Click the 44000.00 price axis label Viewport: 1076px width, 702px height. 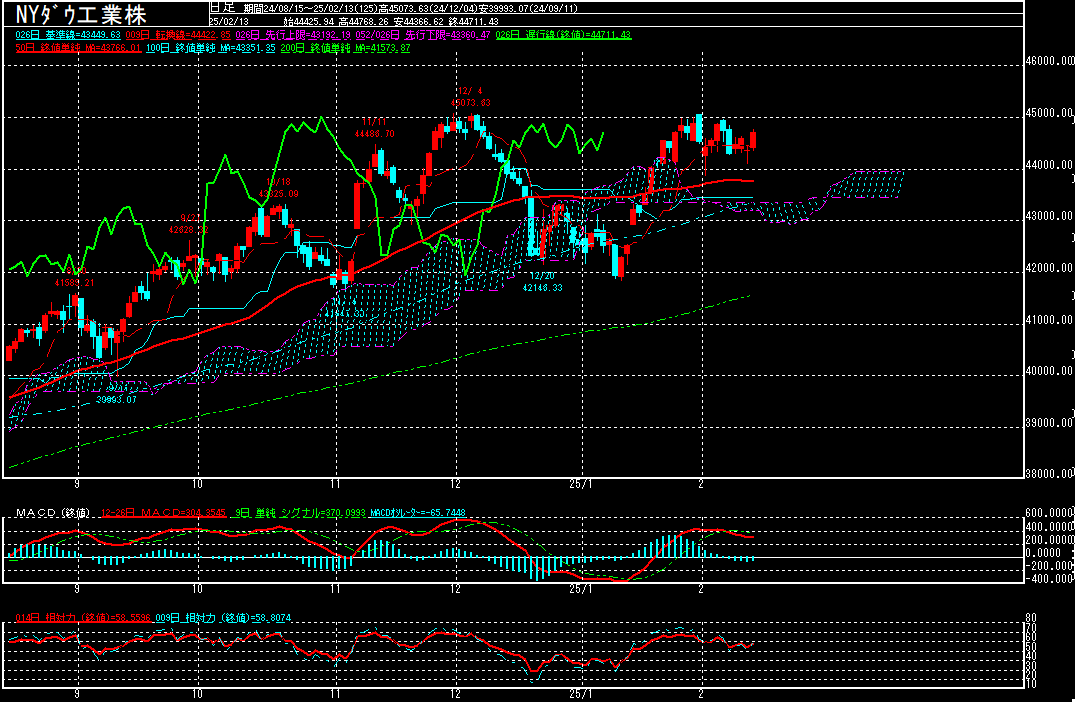point(1049,165)
